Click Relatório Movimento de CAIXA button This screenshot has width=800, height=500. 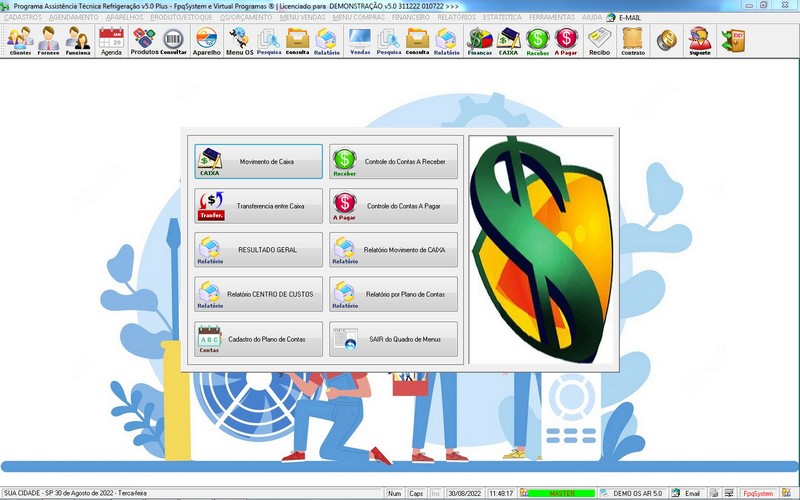pyautogui.click(x=393, y=249)
